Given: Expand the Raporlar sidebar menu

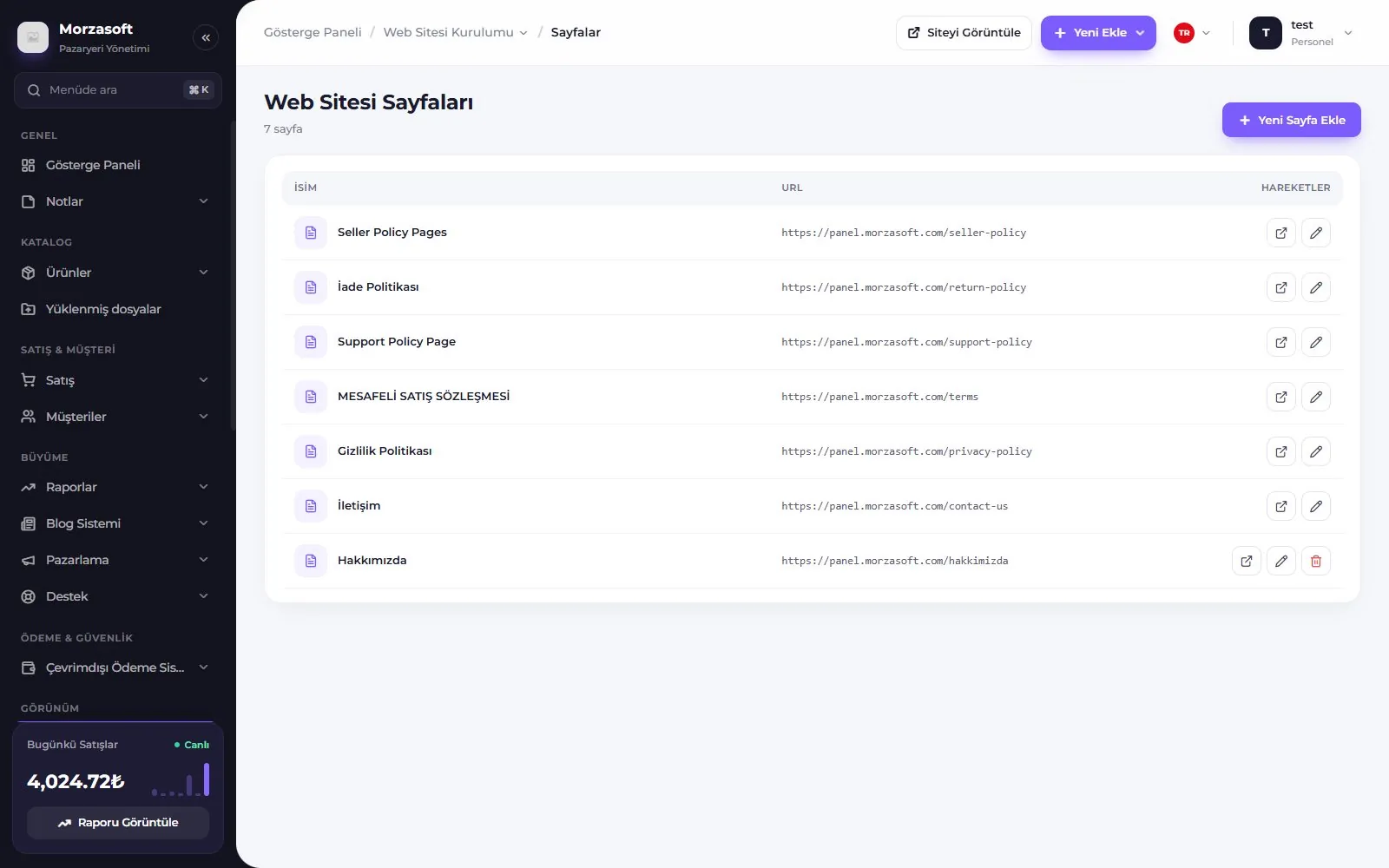Looking at the screenshot, I should click(x=116, y=487).
